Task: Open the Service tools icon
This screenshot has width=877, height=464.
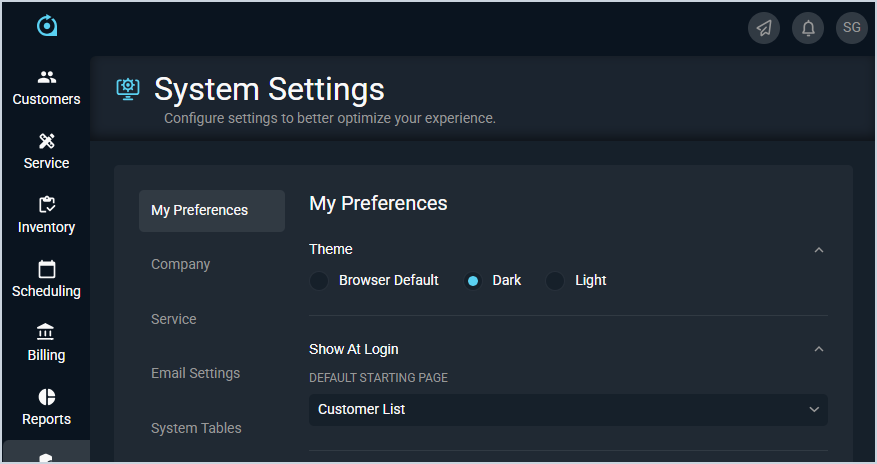Action: point(47,141)
